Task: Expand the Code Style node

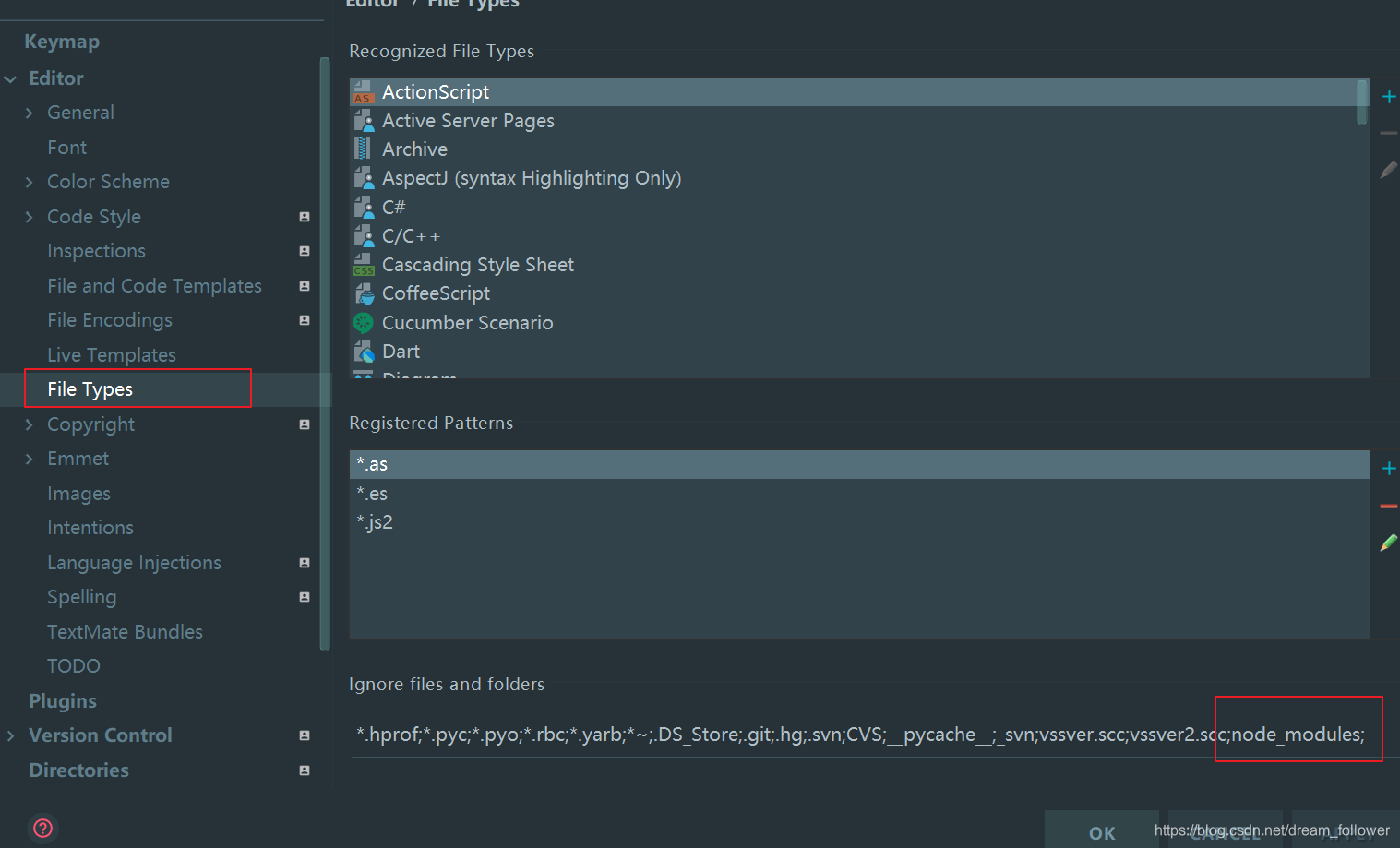Action: tap(29, 217)
